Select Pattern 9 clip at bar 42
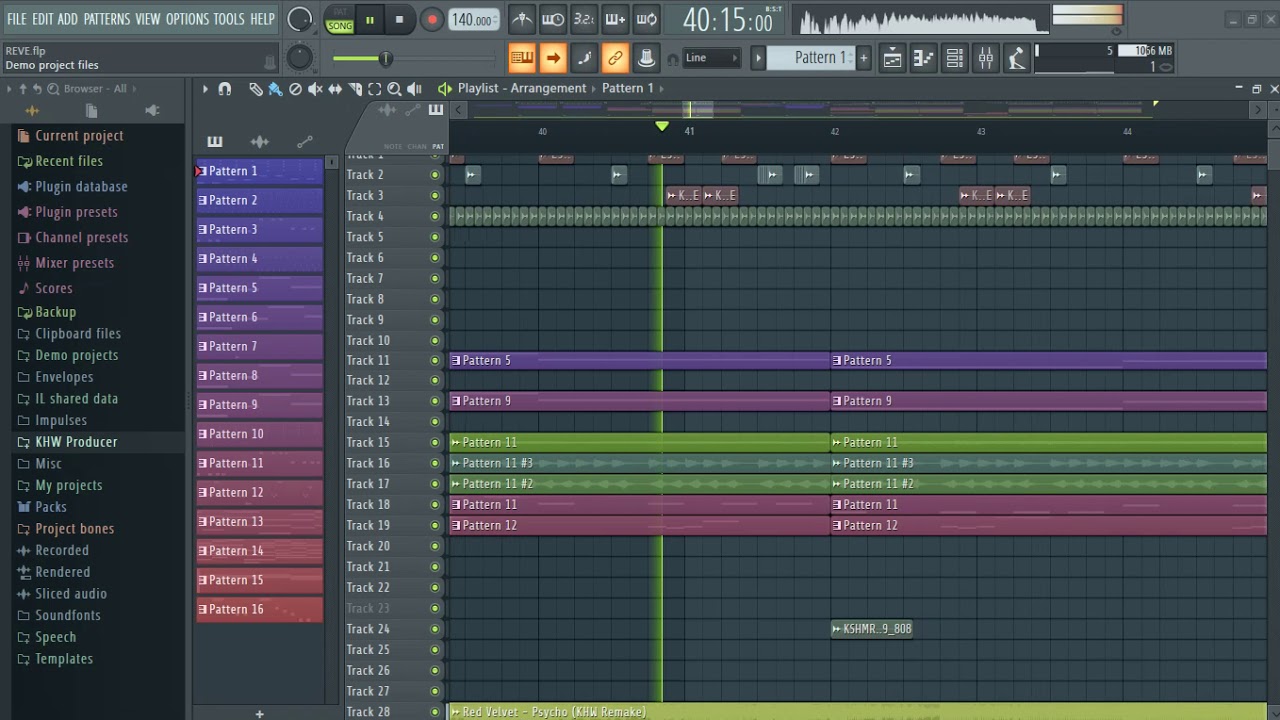Screen dimensions: 1280x720 [1048, 402]
